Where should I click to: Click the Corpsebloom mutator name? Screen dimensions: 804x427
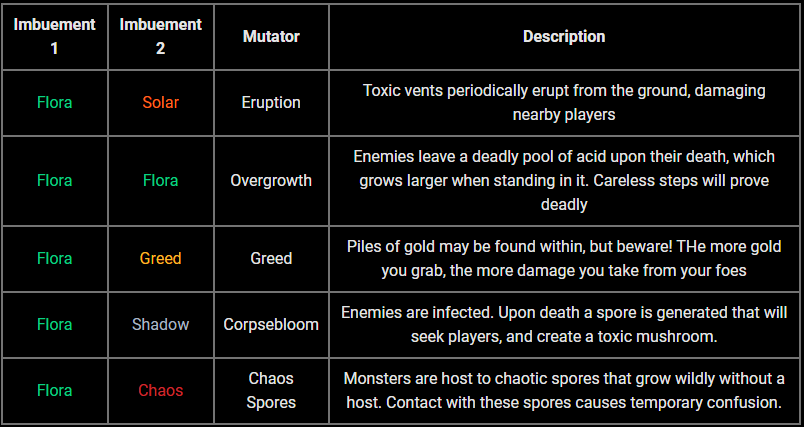[271, 324]
